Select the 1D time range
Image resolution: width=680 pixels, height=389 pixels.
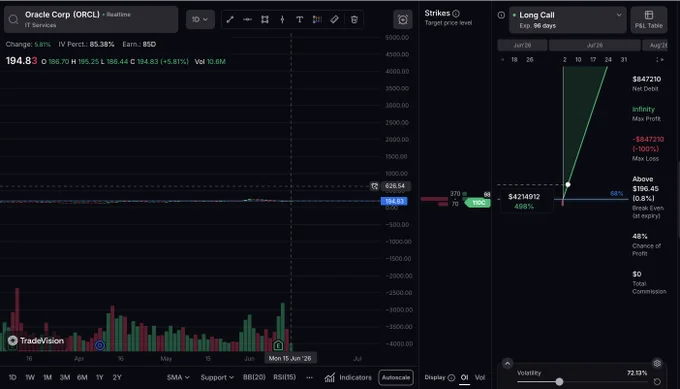point(13,378)
